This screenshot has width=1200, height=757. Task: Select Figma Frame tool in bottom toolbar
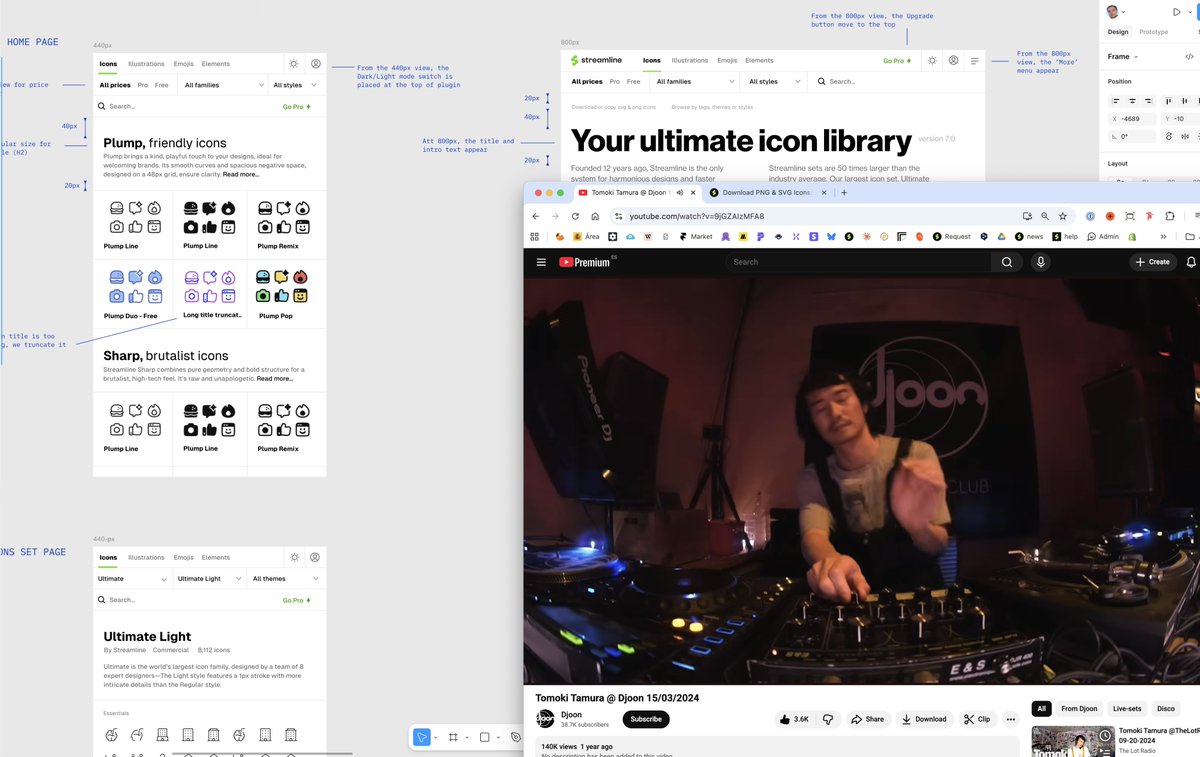coord(453,737)
